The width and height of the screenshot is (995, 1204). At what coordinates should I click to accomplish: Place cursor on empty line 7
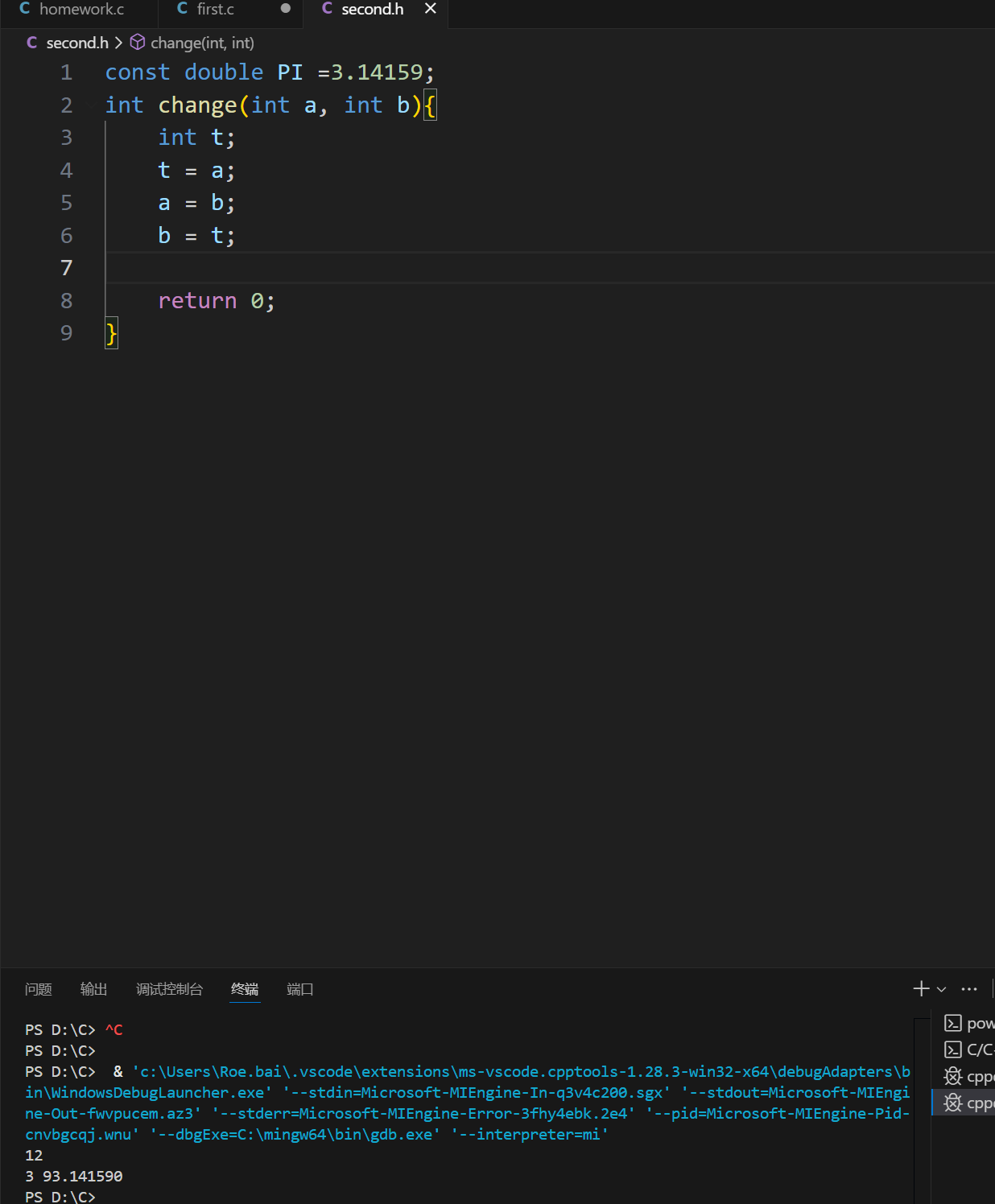pyautogui.click(x=550, y=268)
